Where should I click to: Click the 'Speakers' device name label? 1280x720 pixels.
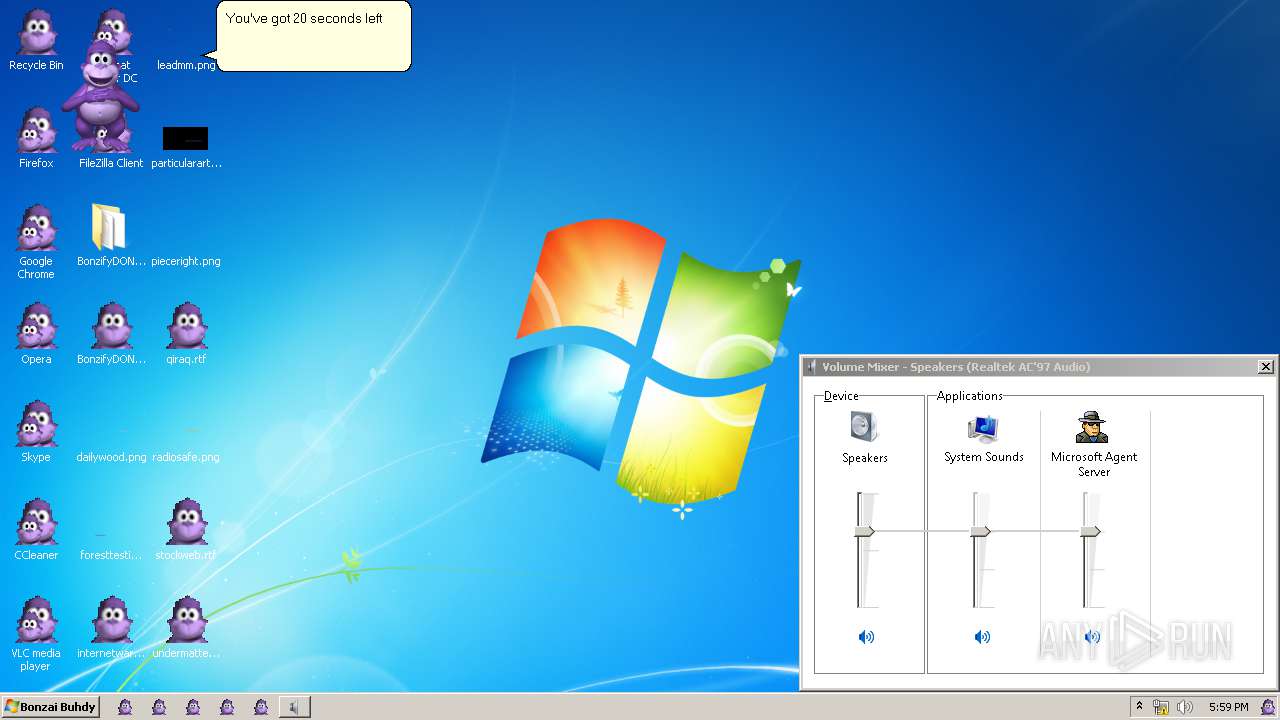click(x=865, y=458)
